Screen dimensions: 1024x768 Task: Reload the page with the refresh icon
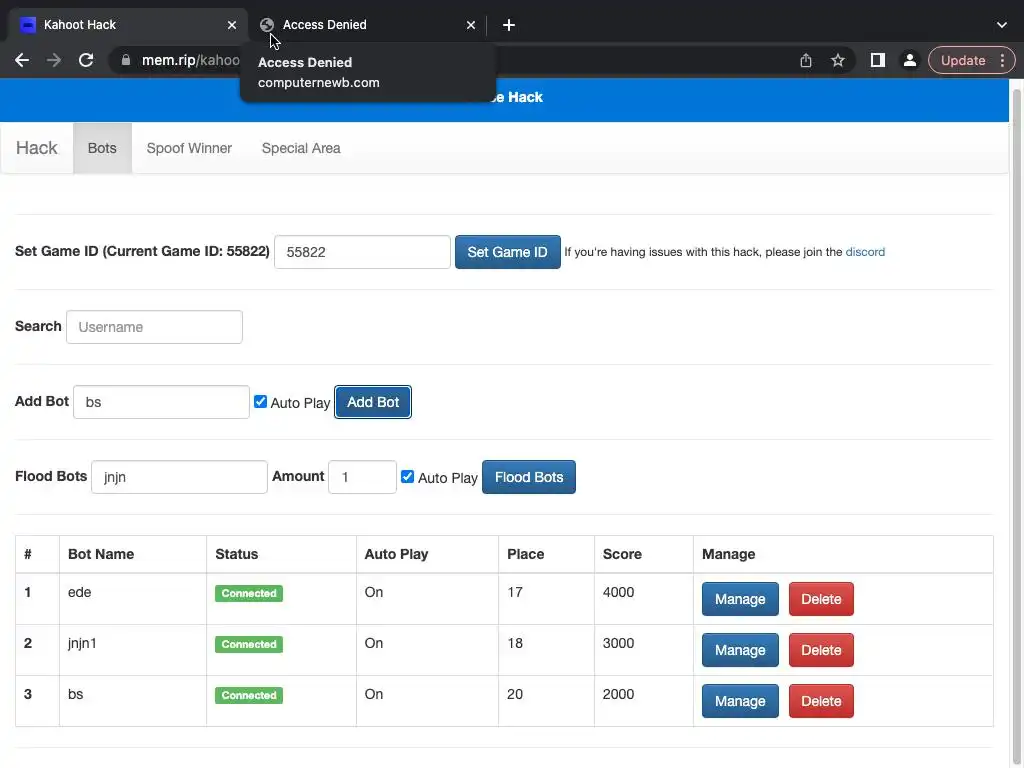coord(86,60)
